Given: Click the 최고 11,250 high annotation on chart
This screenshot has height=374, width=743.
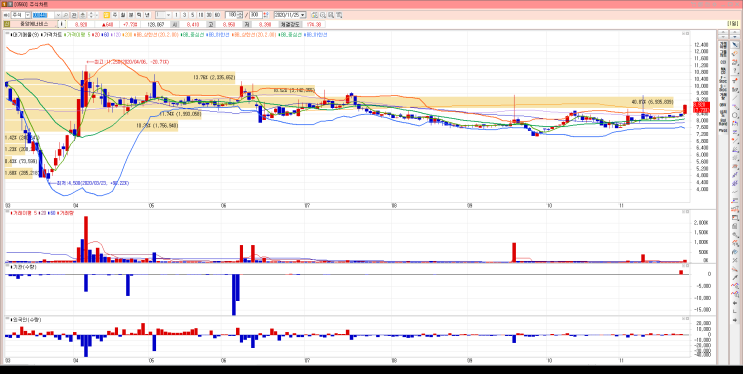Looking at the screenshot, I should pos(128,62).
